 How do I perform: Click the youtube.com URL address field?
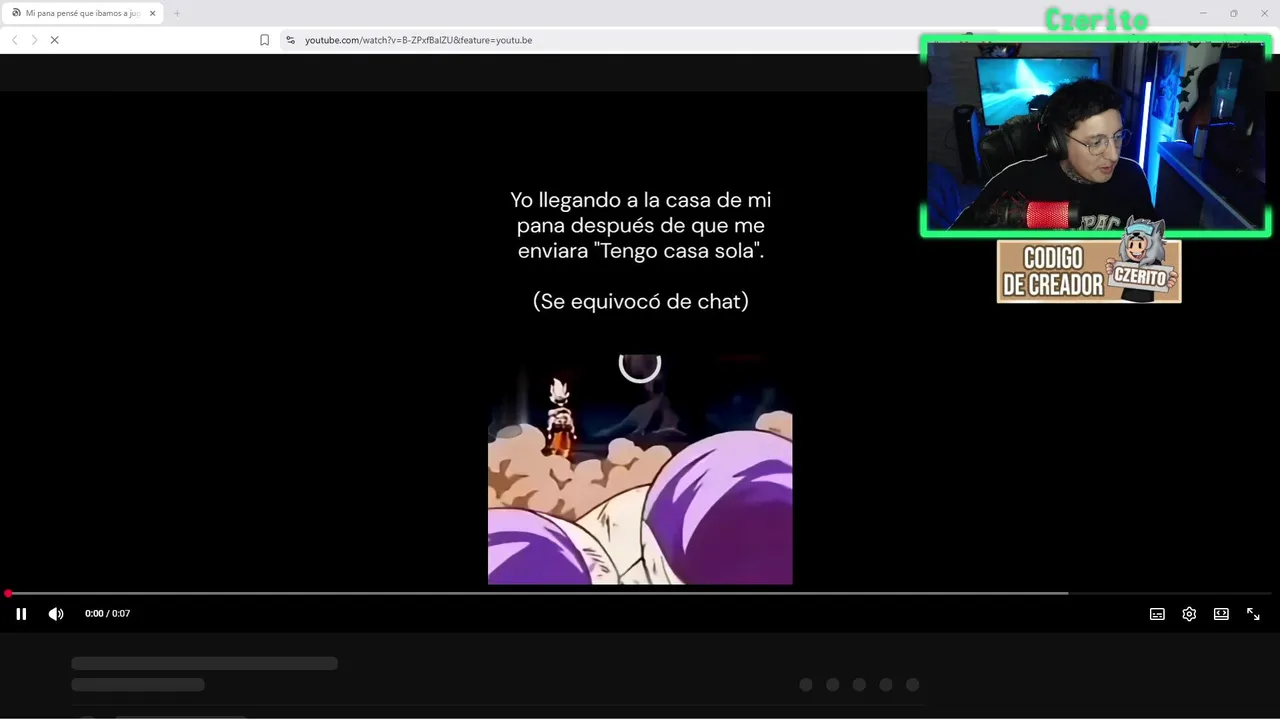[x=418, y=40]
